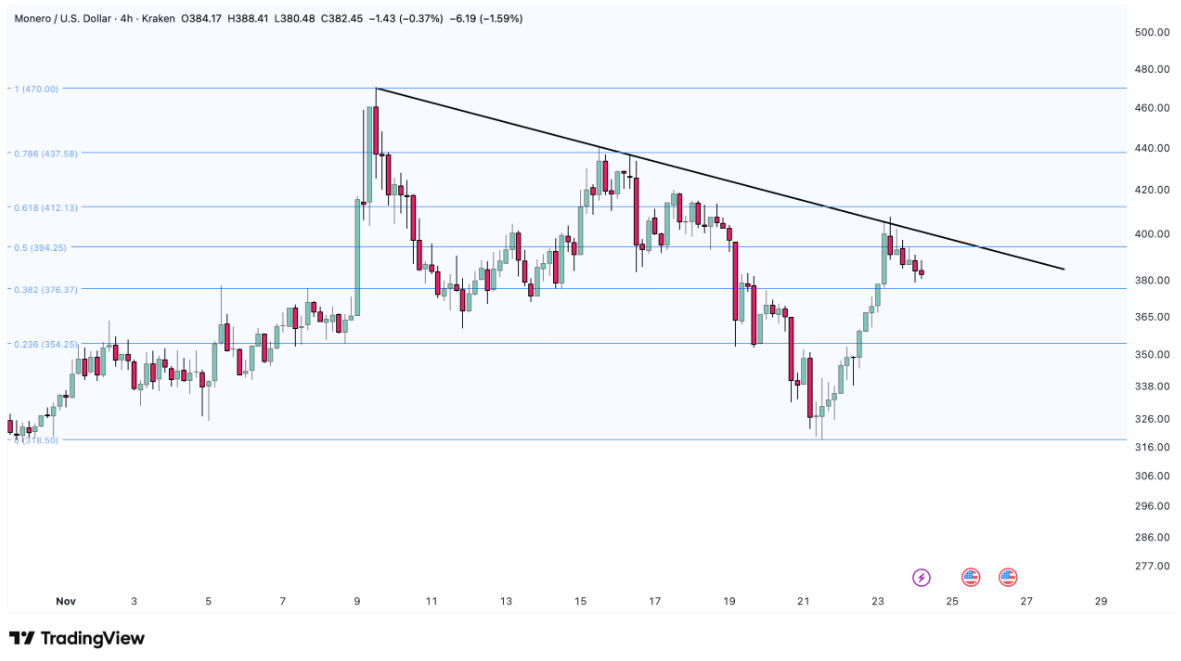This screenshot has width=1181, height=661.
Task: Select the 0.5 (394.25) Fibonacci level label
Action: click(x=42, y=247)
